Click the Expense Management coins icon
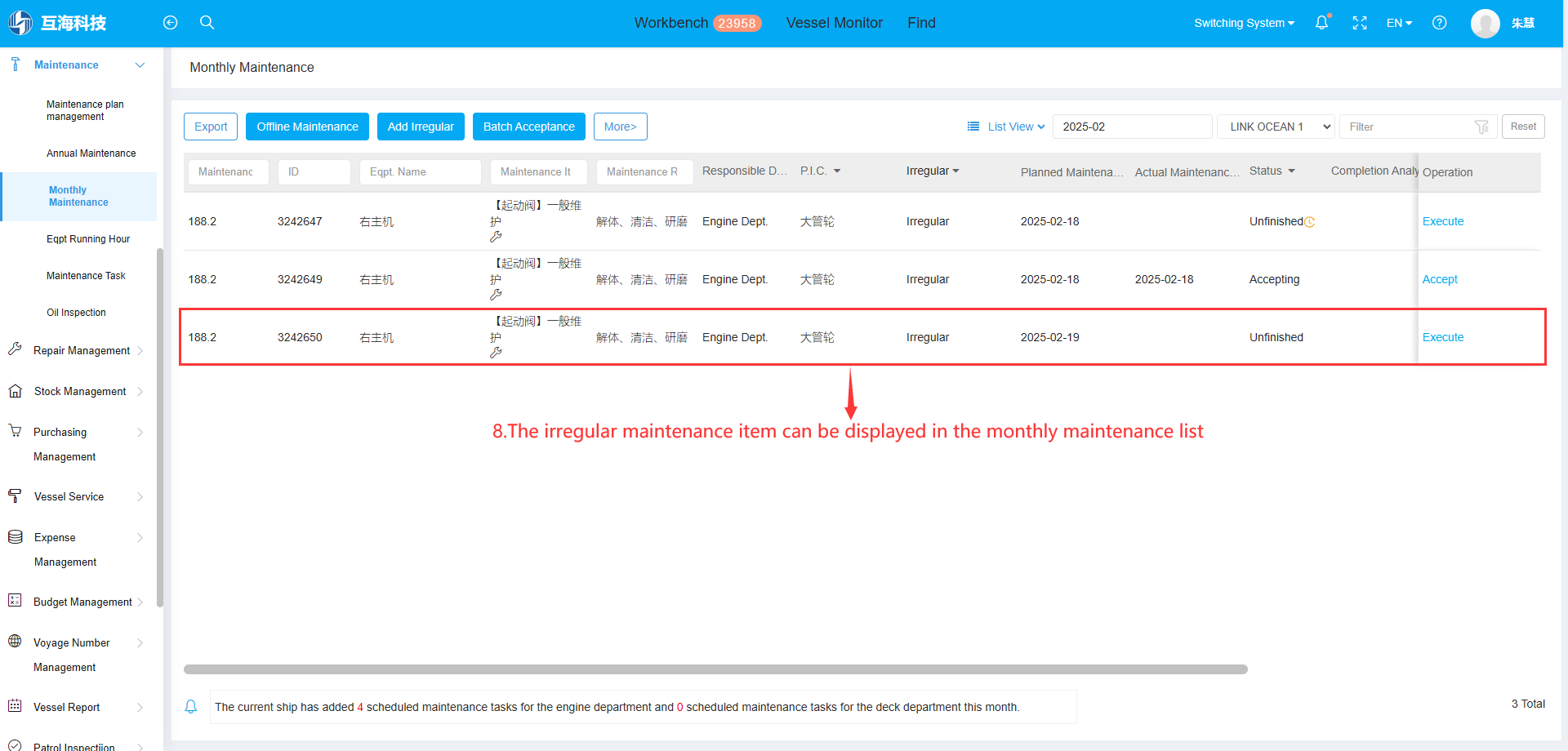 coord(15,536)
